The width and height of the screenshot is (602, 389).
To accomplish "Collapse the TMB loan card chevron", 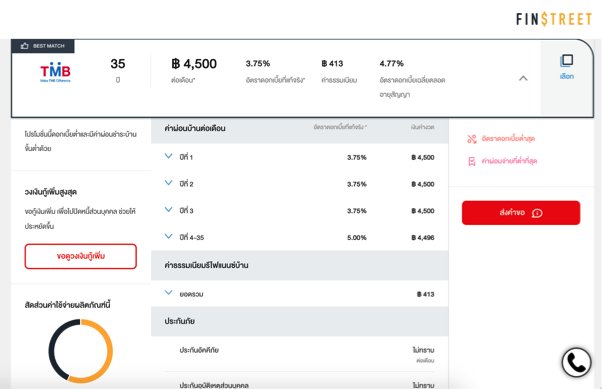I will coord(523,78).
